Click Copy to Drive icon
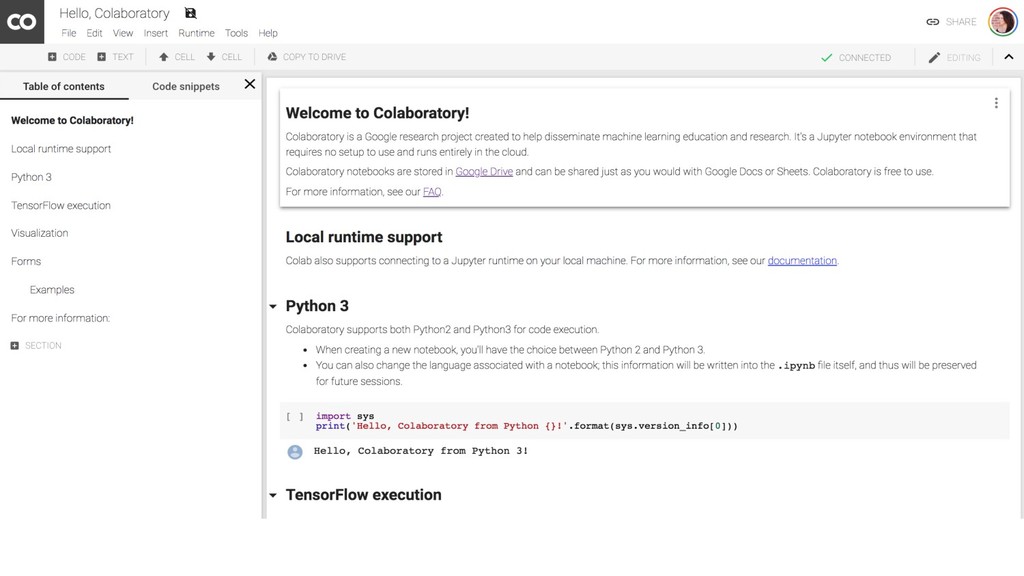 coord(272,57)
